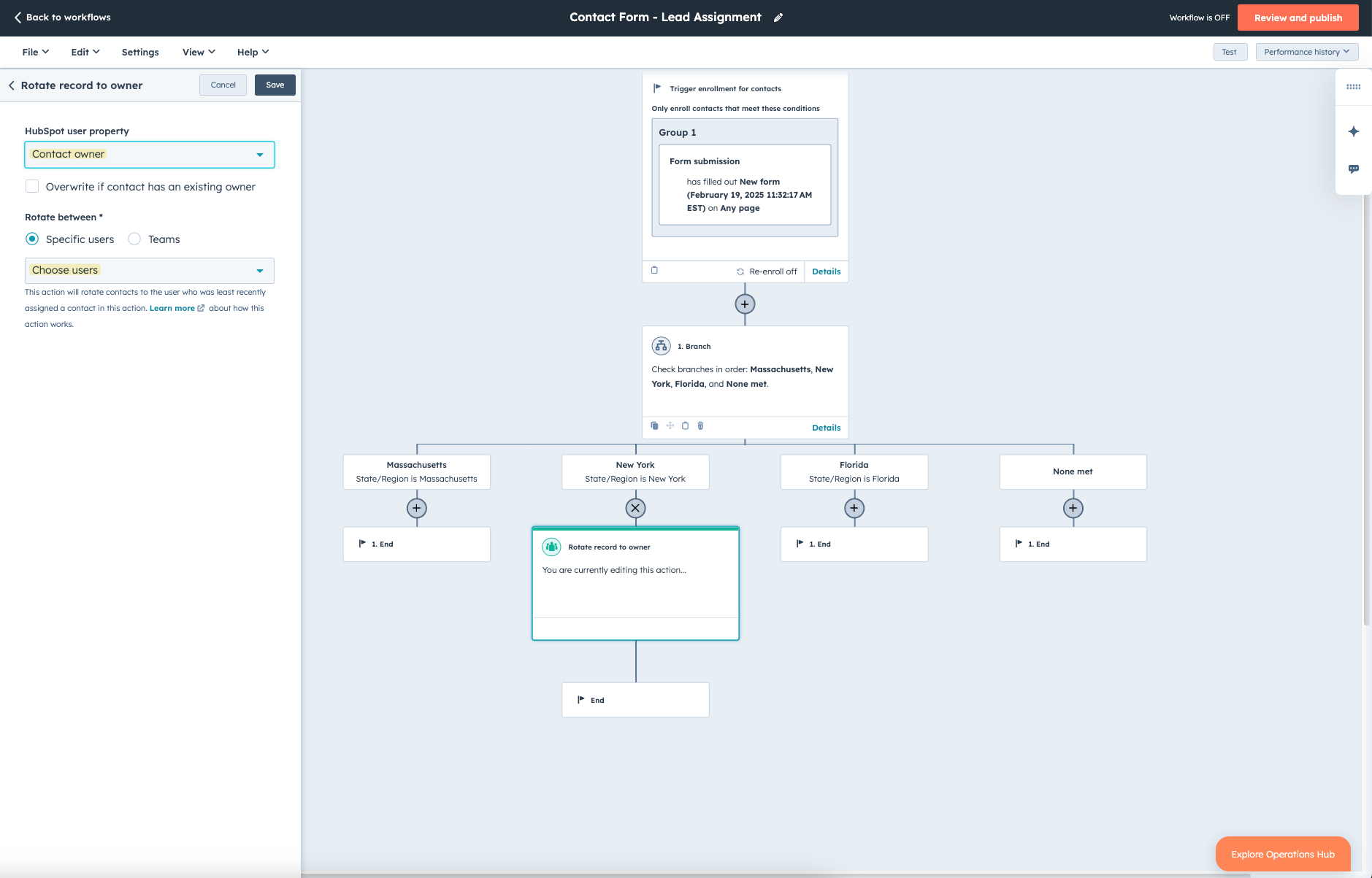Image resolution: width=1372 pixels, height=878 pixels.
Task: Select the Massachusetts branch card
Action: [x=417, y=471]
